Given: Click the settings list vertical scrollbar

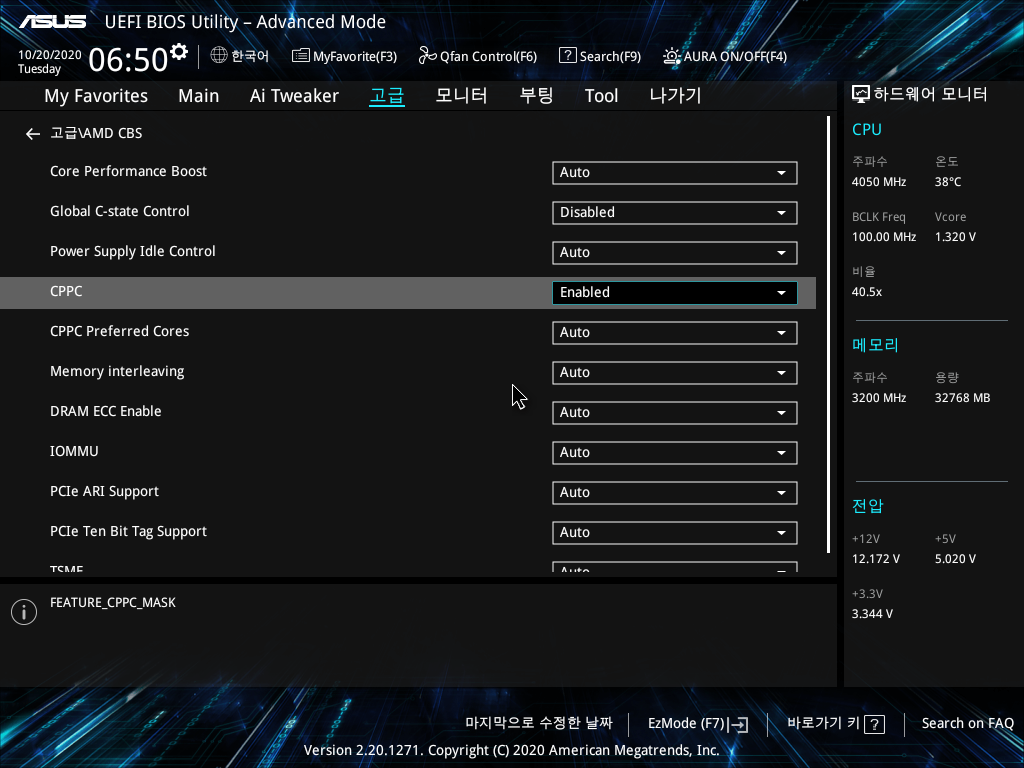Looking at the screenshot, I should 828,335.
